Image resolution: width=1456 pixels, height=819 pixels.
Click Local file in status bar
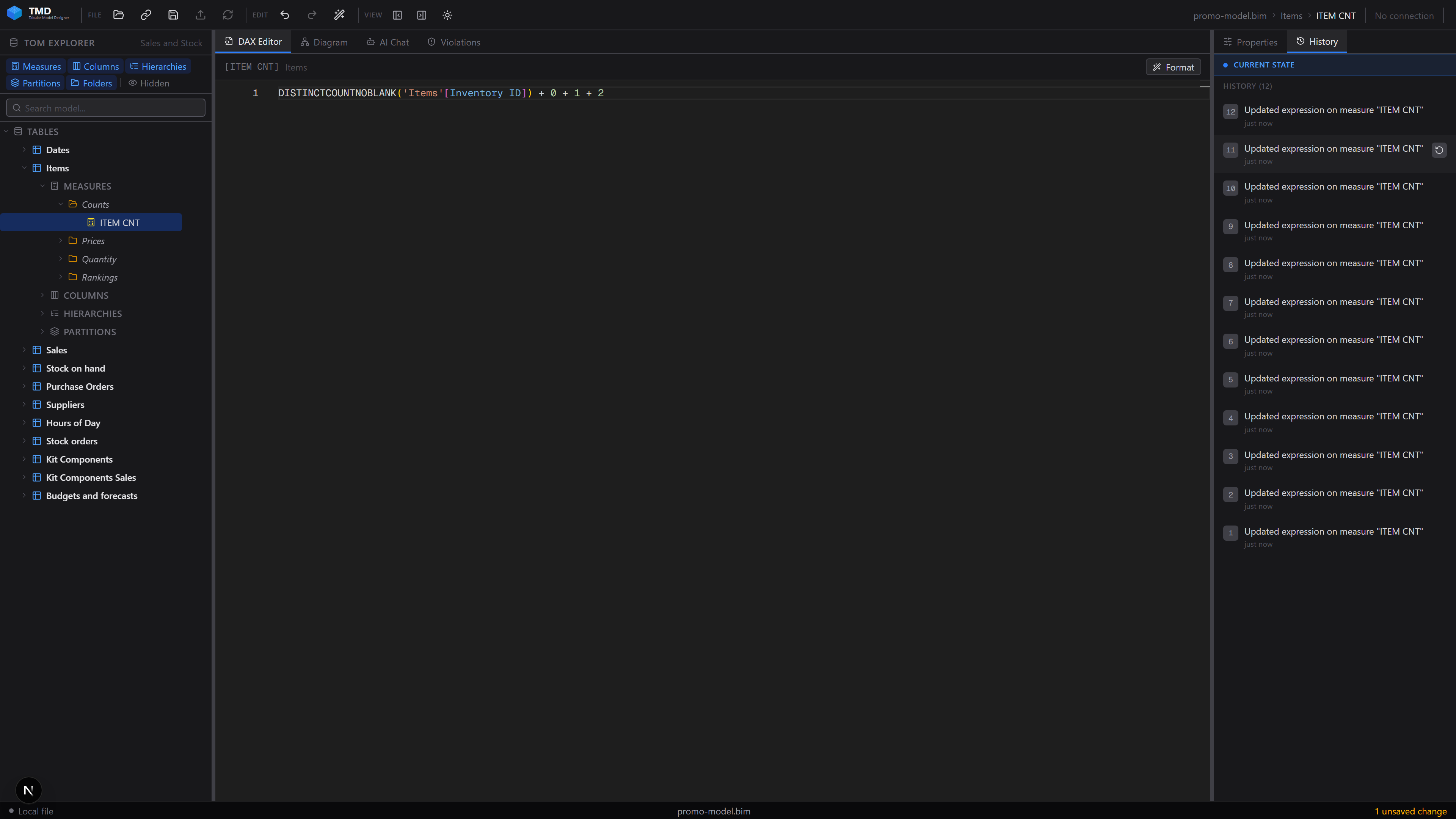[x=31, y=811]
